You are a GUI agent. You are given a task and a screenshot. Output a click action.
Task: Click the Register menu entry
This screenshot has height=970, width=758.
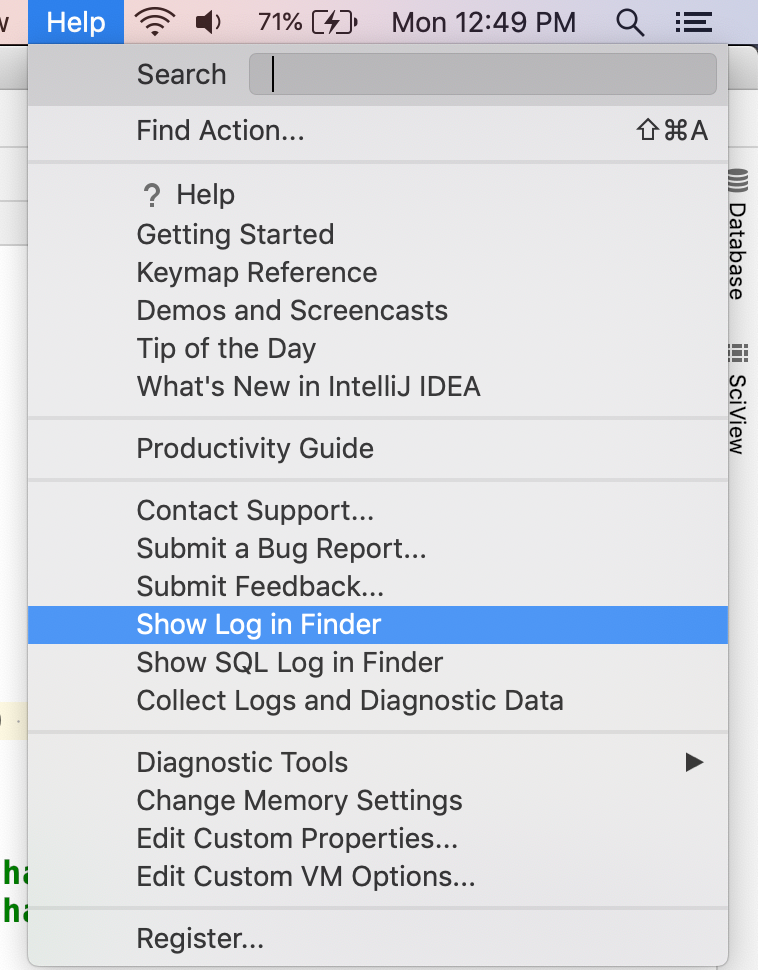click(200, 939)
